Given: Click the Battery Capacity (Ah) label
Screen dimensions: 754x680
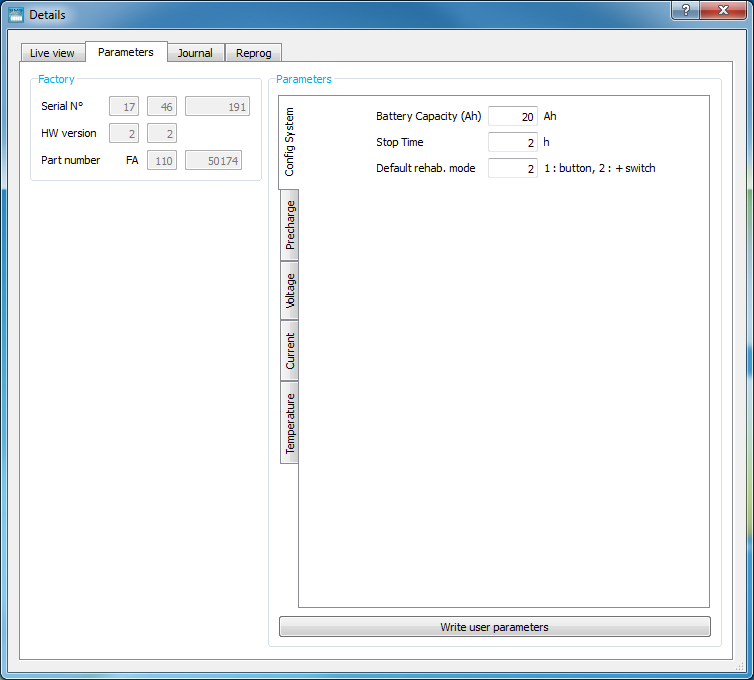Looking at the screenshot, I should (428, 116).
